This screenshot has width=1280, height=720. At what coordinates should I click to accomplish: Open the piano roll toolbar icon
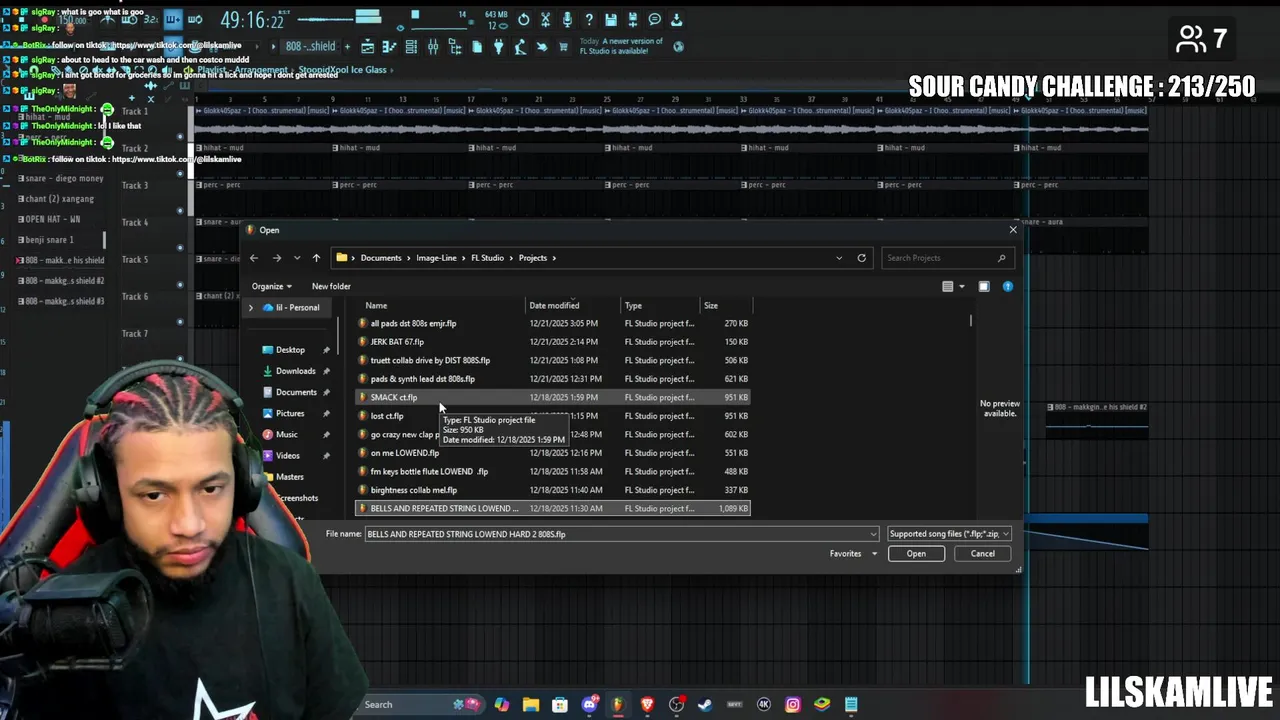tap(389, 47)
